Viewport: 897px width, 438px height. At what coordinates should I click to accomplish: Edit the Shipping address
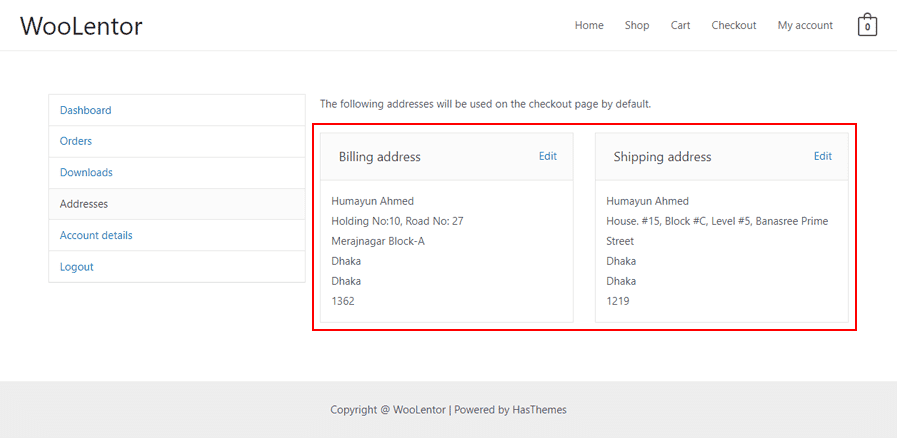[x=822, y=156]
